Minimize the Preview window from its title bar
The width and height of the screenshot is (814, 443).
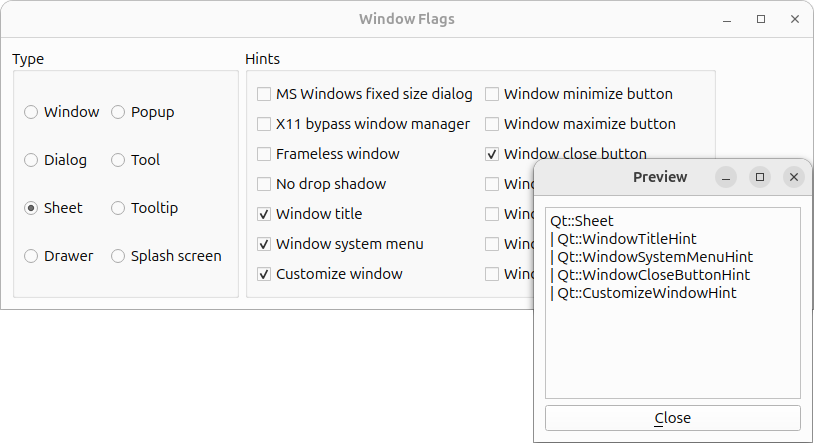(727, 177)
